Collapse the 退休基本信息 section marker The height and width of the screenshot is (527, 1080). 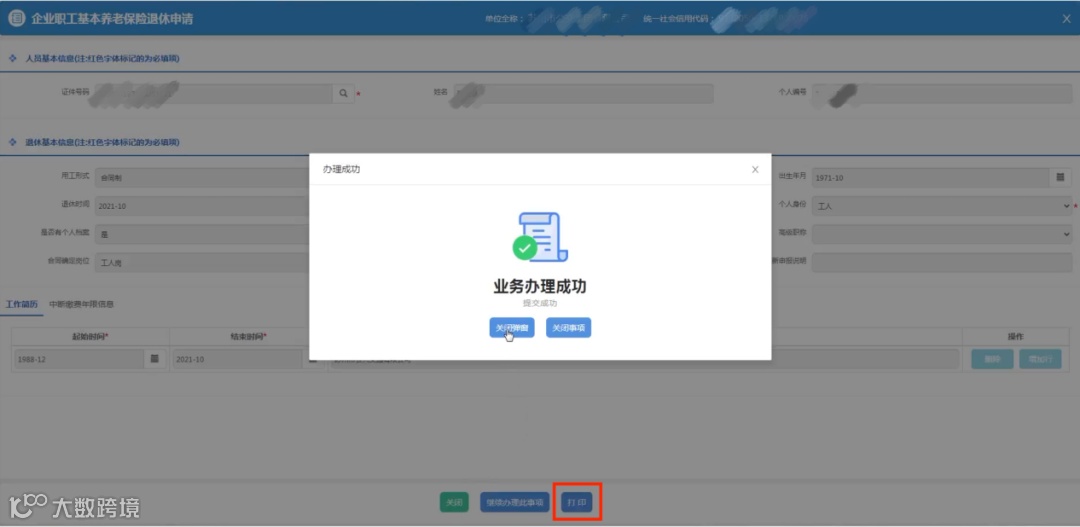[12, 142]
